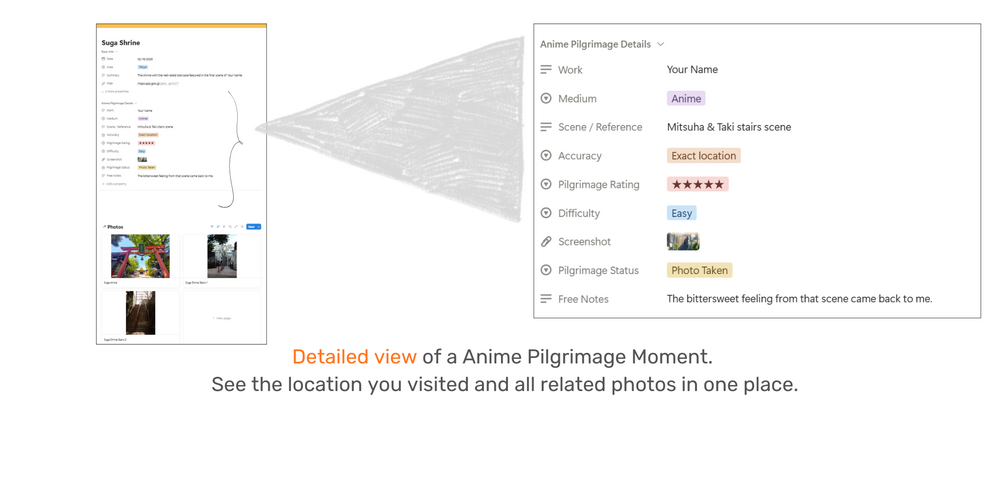Click the Work text property icon
The image size is (1005, 502).
pos(546,70)
